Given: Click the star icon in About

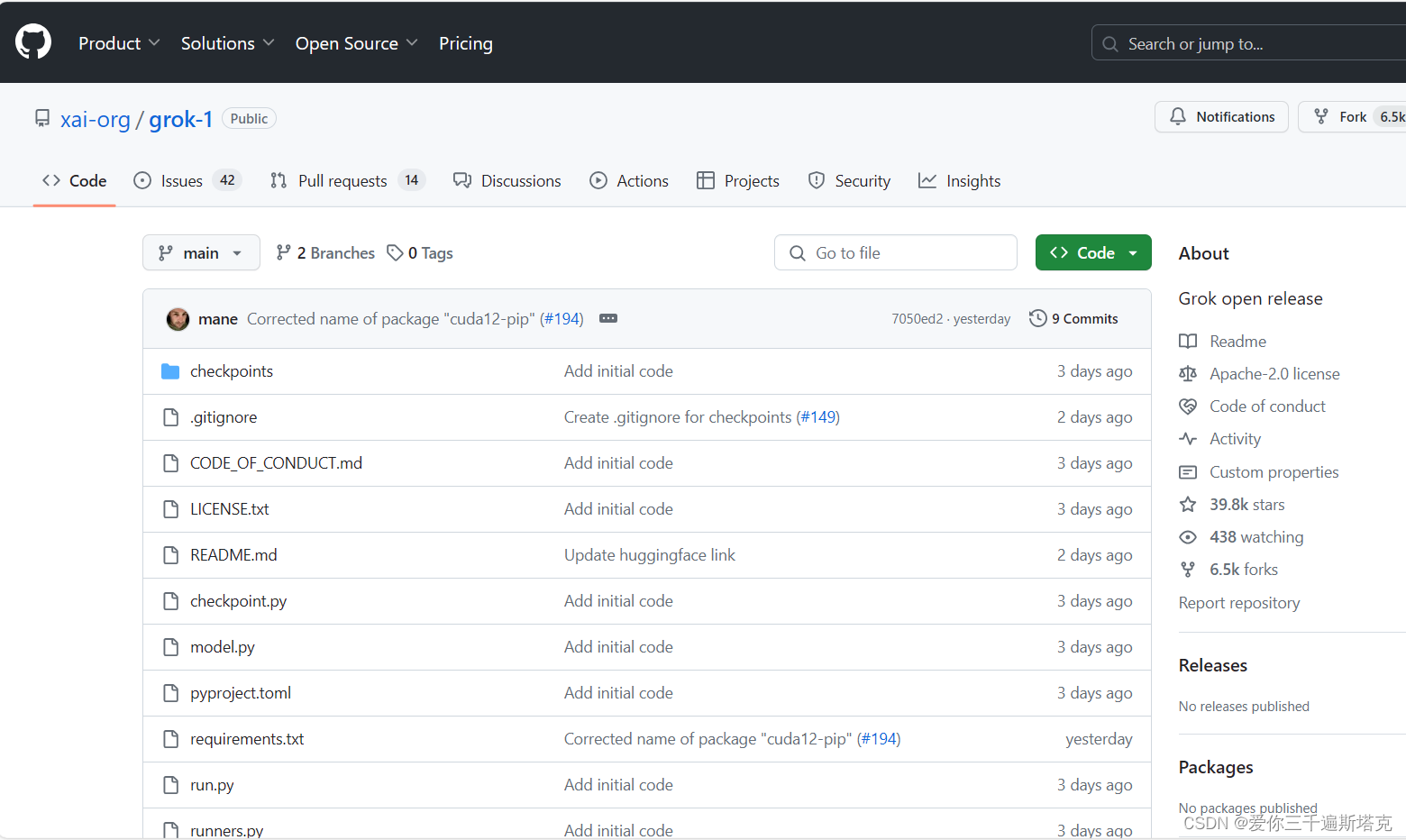Looking at the screenshot, I should pos(1188,505).
